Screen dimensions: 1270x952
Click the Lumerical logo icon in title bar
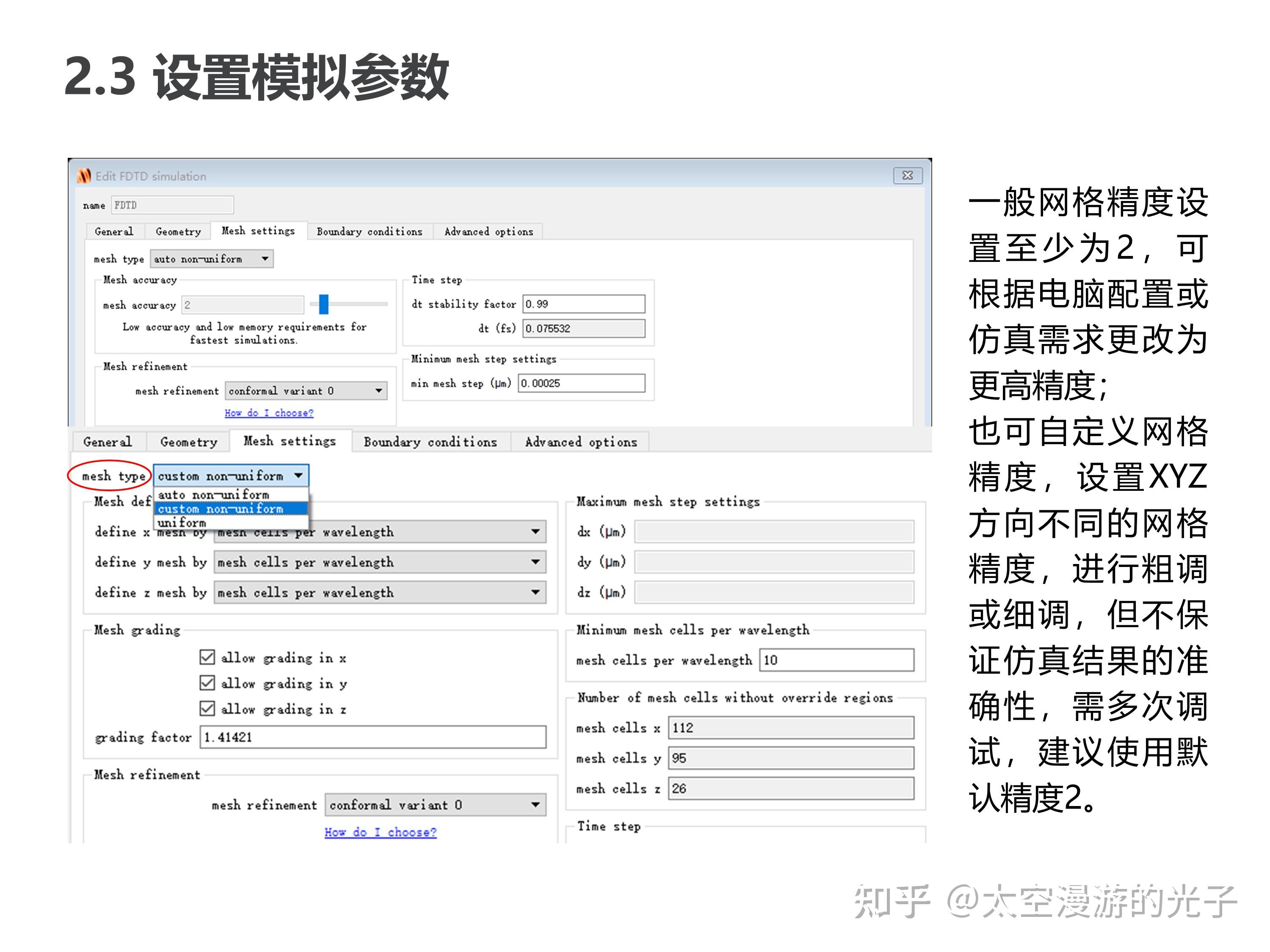(84, 176)
